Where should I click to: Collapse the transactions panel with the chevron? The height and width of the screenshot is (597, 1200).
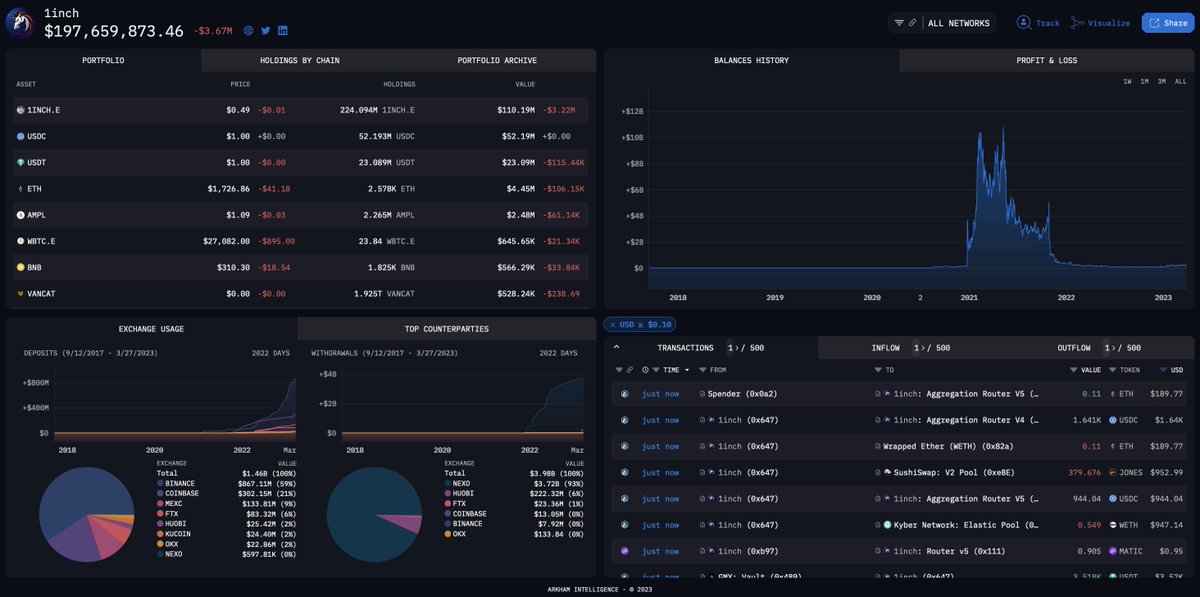[615, 347]
